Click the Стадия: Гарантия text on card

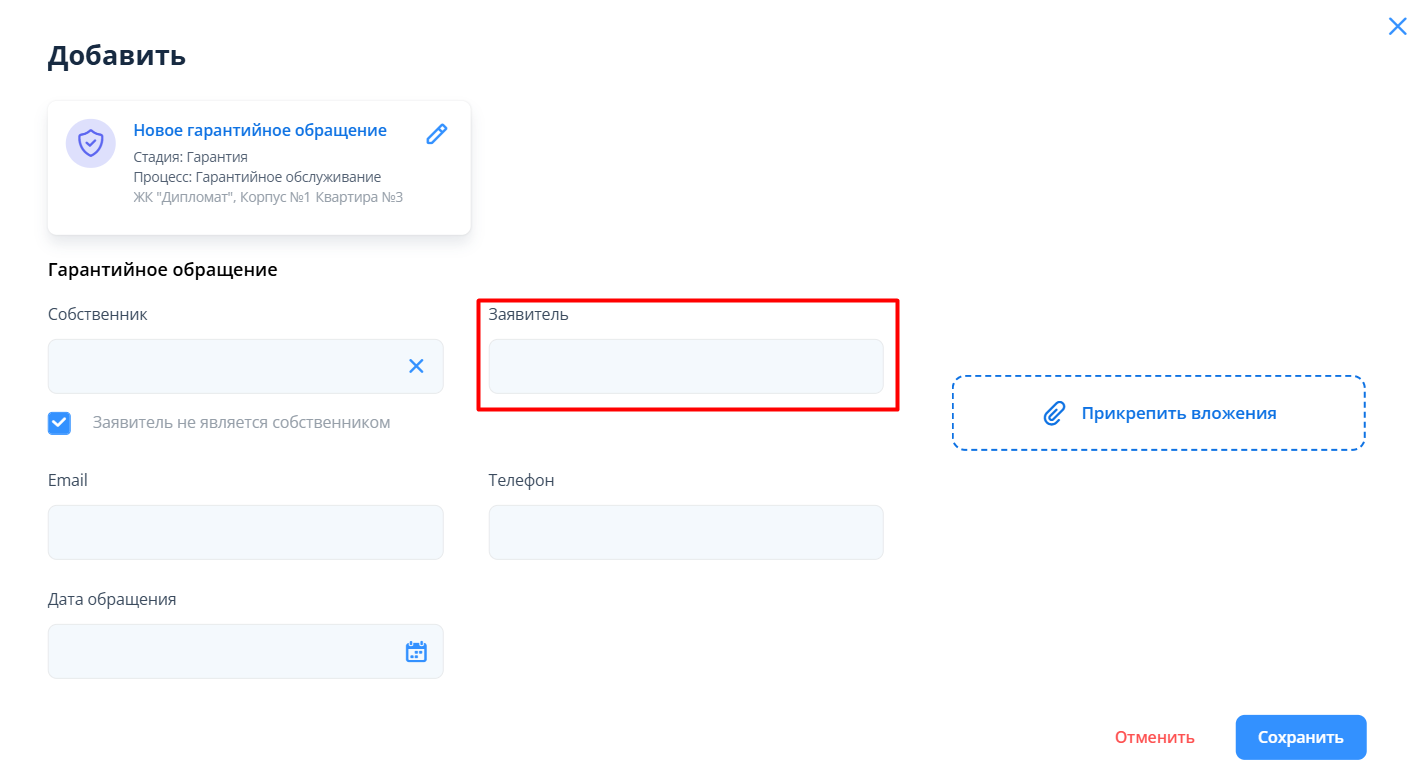[190, 157]
